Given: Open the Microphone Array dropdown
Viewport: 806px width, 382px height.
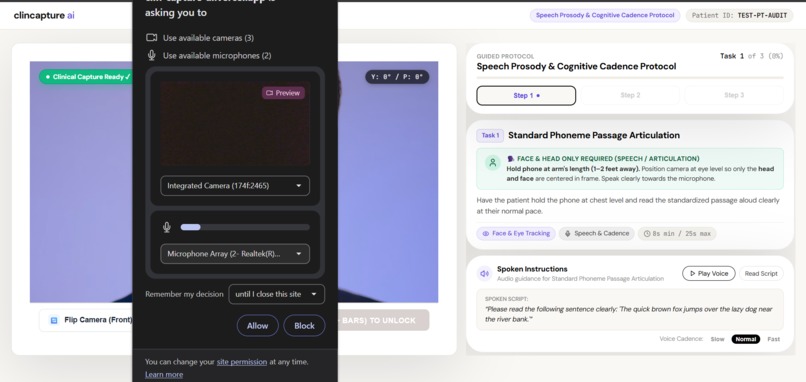Looking at the screenshot, I should pos(235,253).
